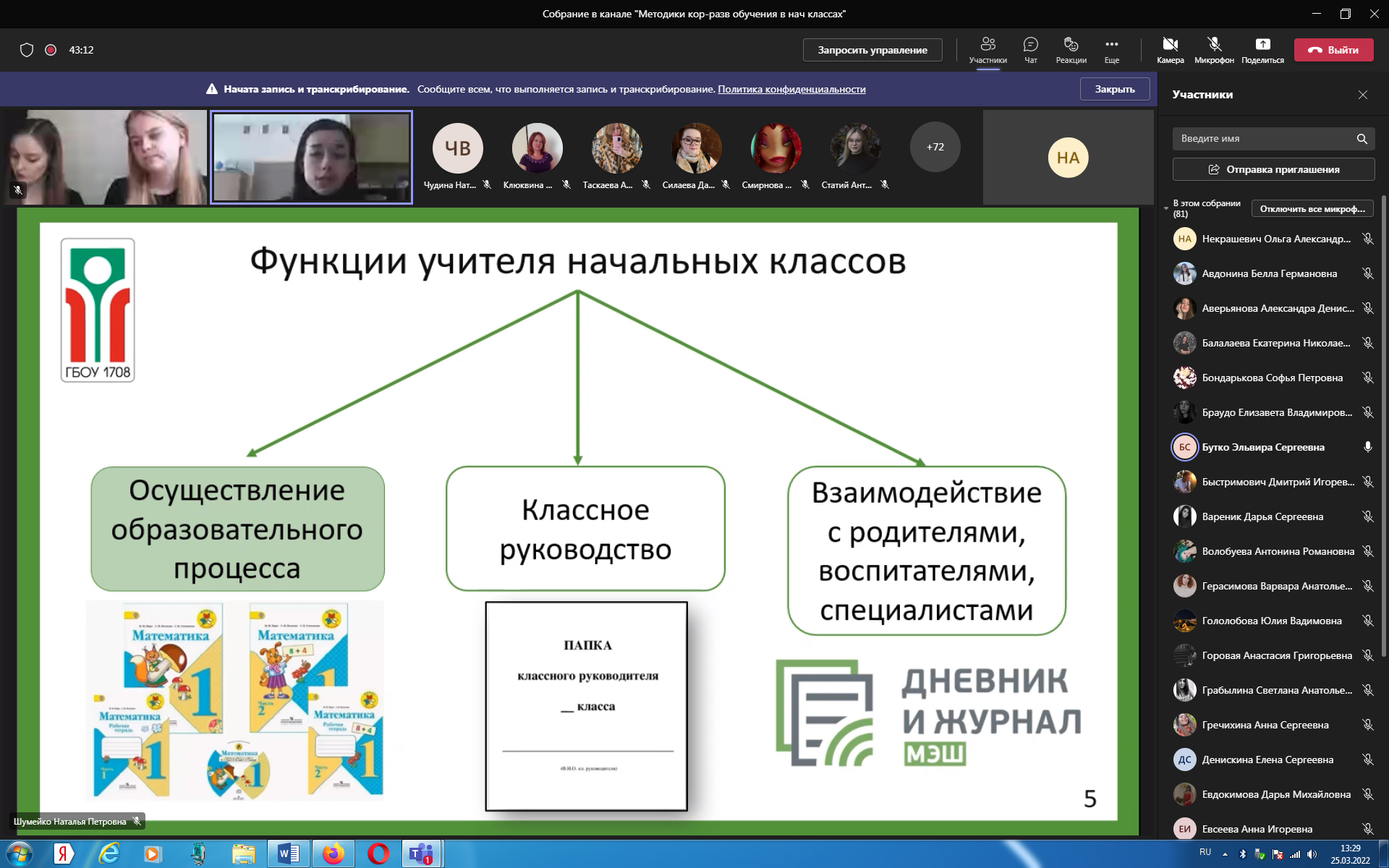This screenshot has height=868, width=1389.
Task: Collapse the 'В этом собрании' list
Action: [1166, 208]
